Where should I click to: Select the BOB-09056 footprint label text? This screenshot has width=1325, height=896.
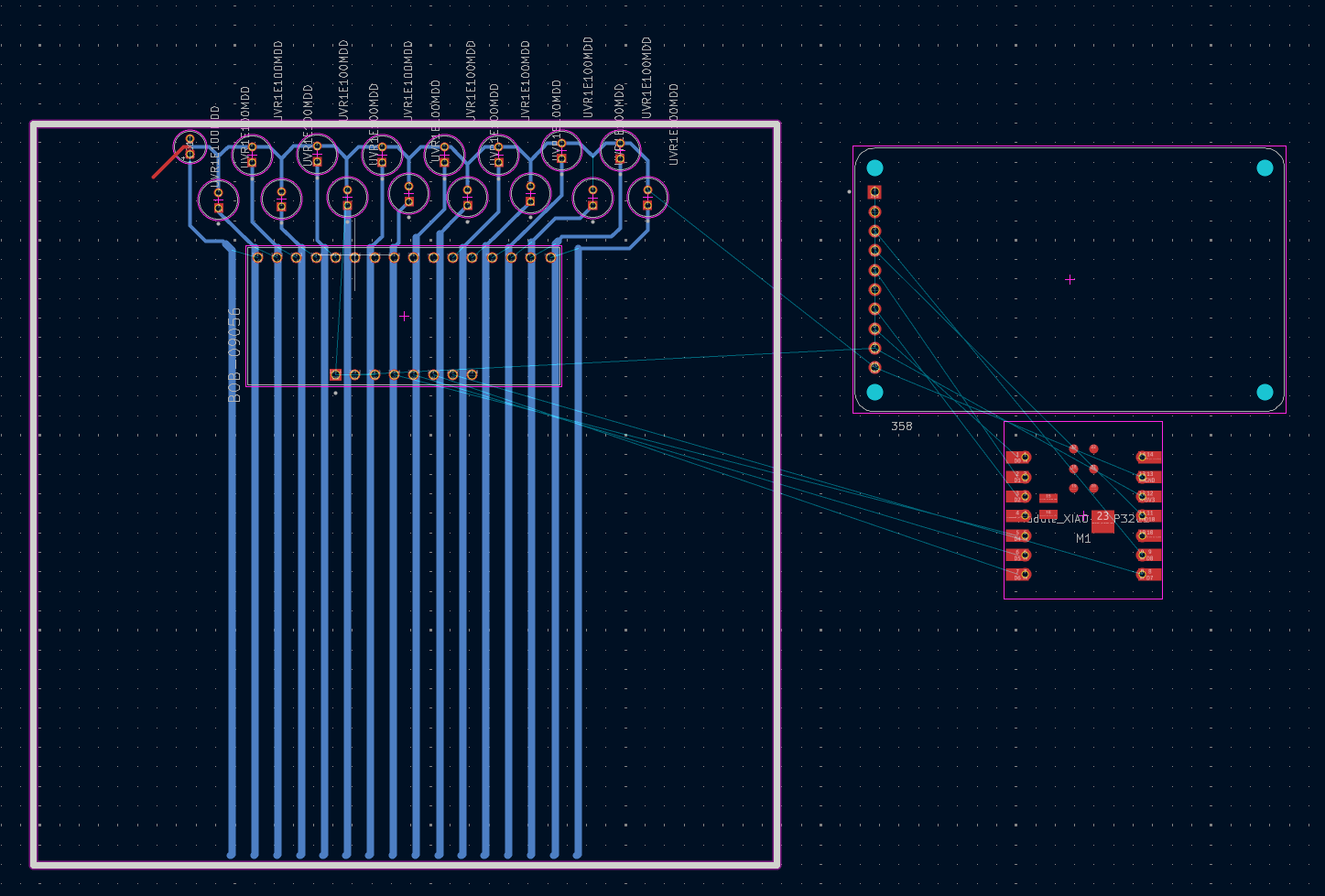click(234, 355)
